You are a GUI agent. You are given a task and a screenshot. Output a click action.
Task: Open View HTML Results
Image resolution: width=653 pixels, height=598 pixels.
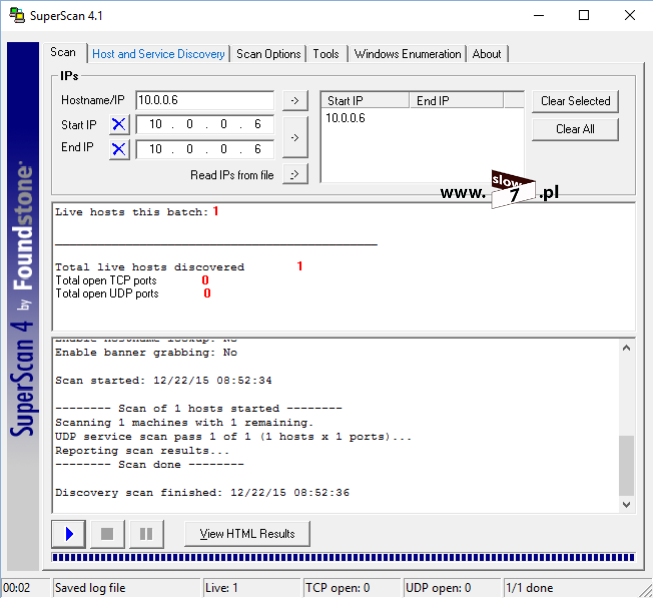click(x=247, y=533)
